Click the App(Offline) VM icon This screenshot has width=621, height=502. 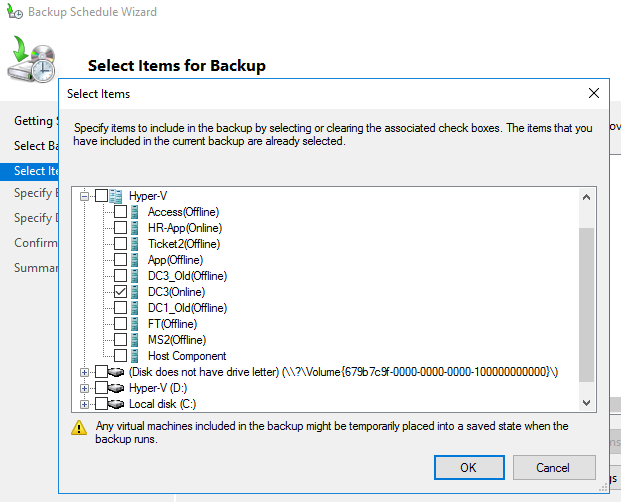135,260
